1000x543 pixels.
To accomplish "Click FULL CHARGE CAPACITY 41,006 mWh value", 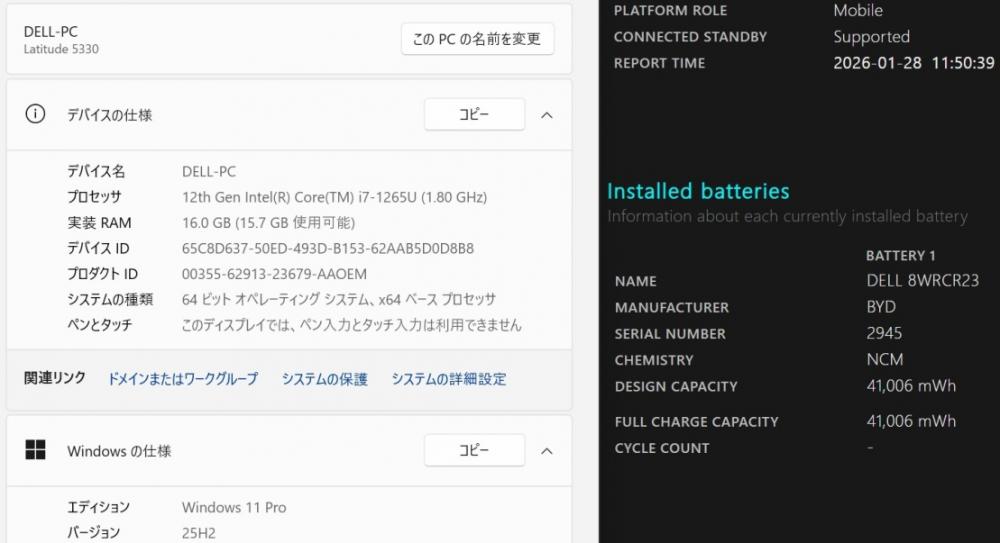I will coord(911,421).
